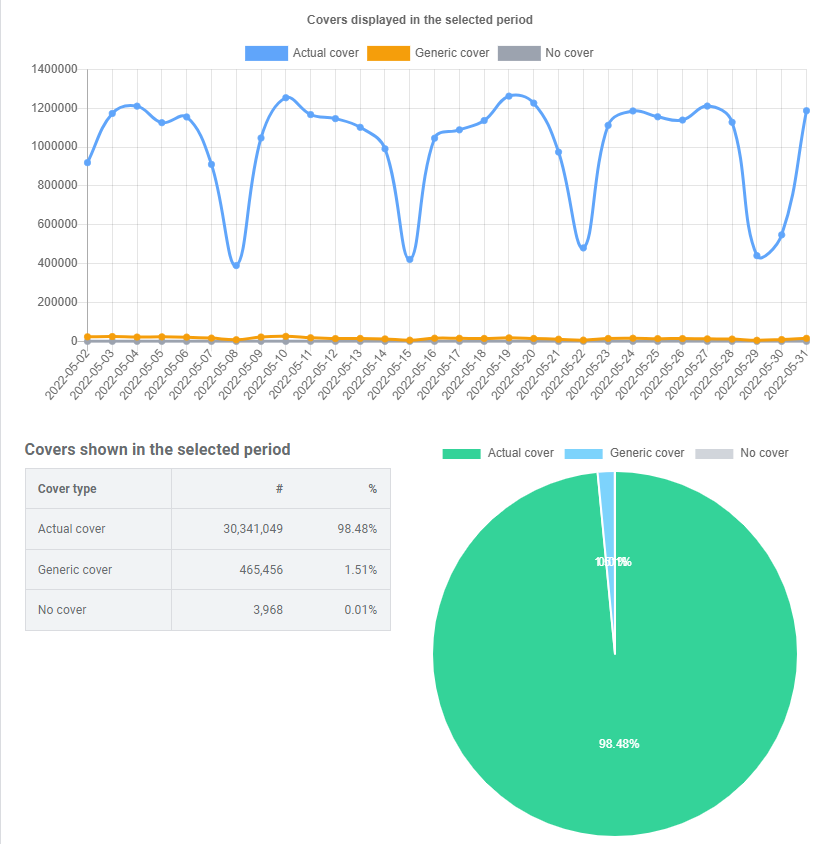Click the 1400000 y-axis label
The width and height of the screenshot is (839, 845).
click(x=54, y=69)
